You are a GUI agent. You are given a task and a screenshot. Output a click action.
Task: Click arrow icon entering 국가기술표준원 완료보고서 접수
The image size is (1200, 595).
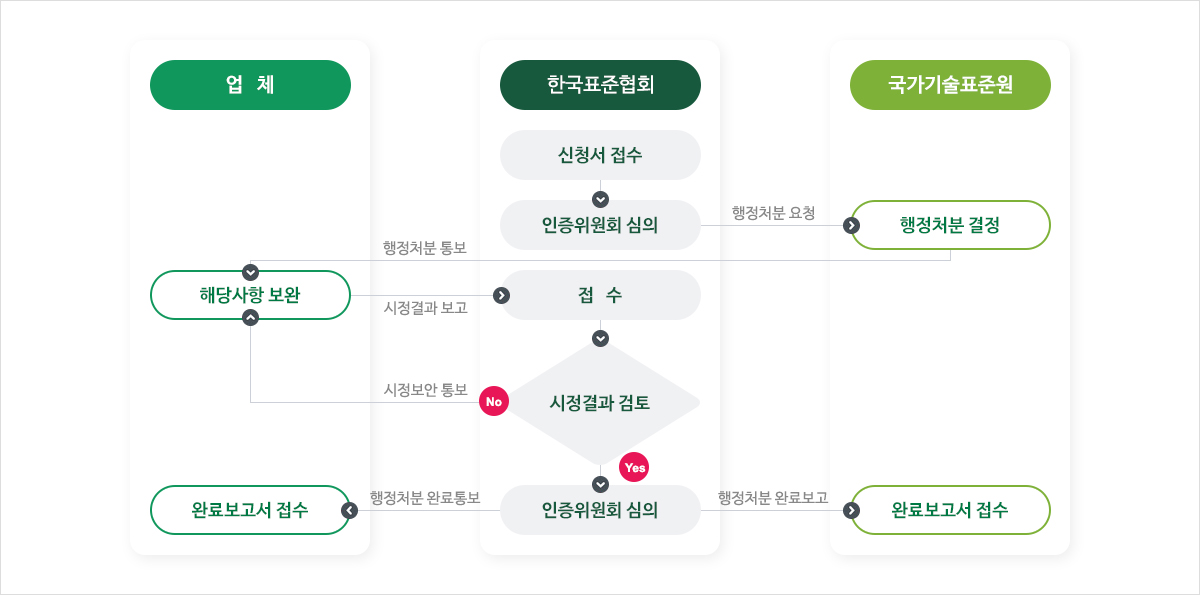851,510
